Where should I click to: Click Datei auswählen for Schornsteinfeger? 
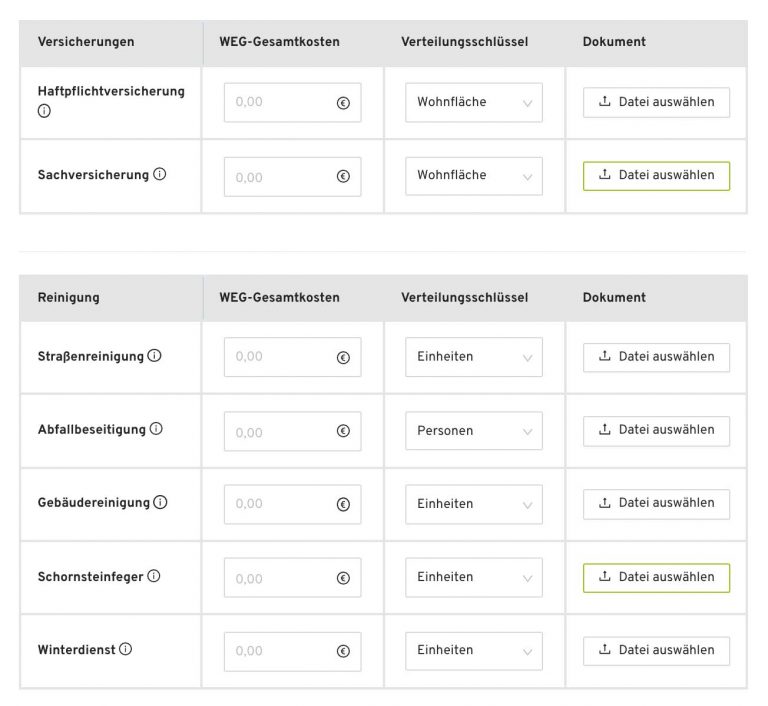coord(656,577)
